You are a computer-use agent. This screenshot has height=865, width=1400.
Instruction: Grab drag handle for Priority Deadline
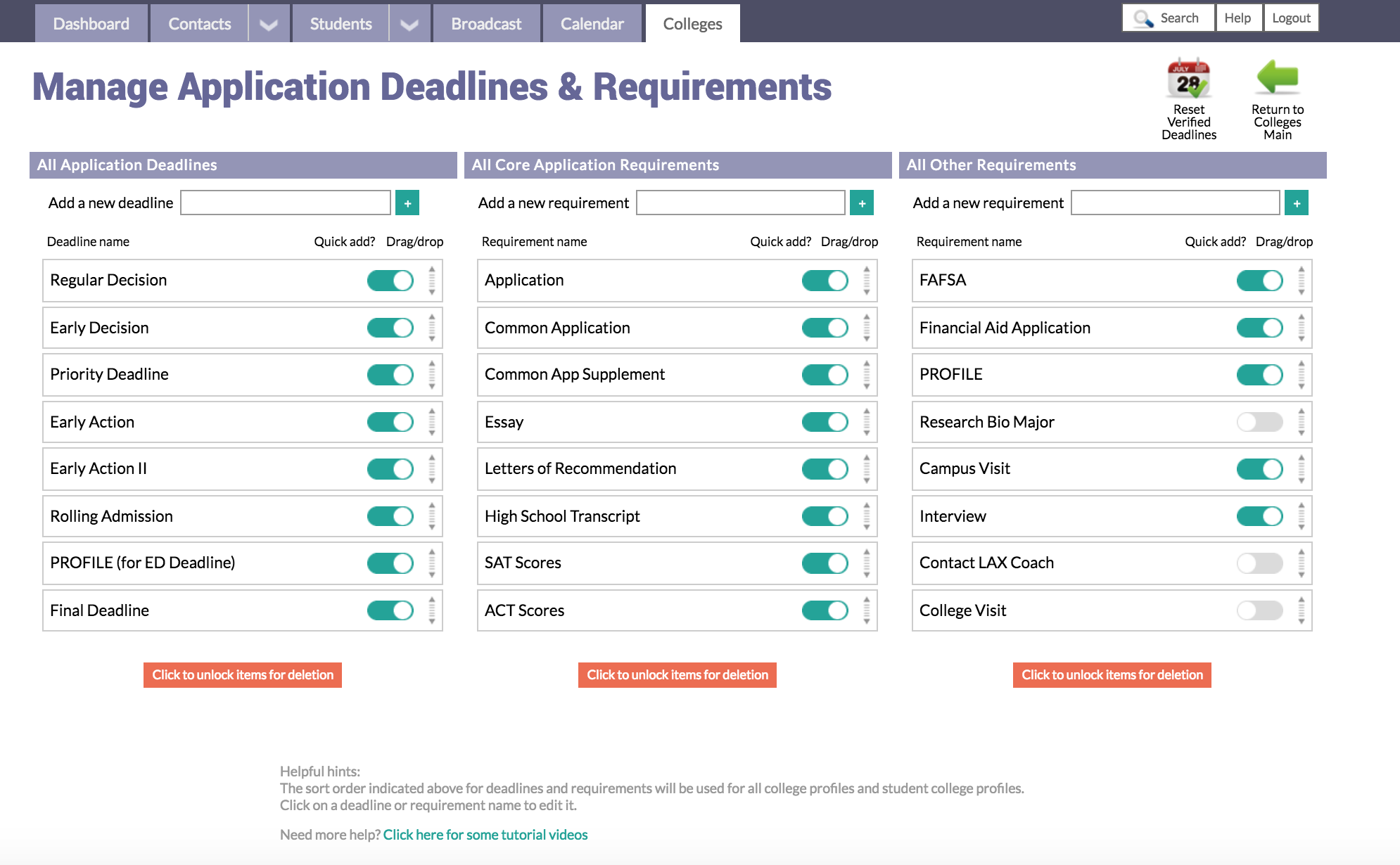coord(432,375)
